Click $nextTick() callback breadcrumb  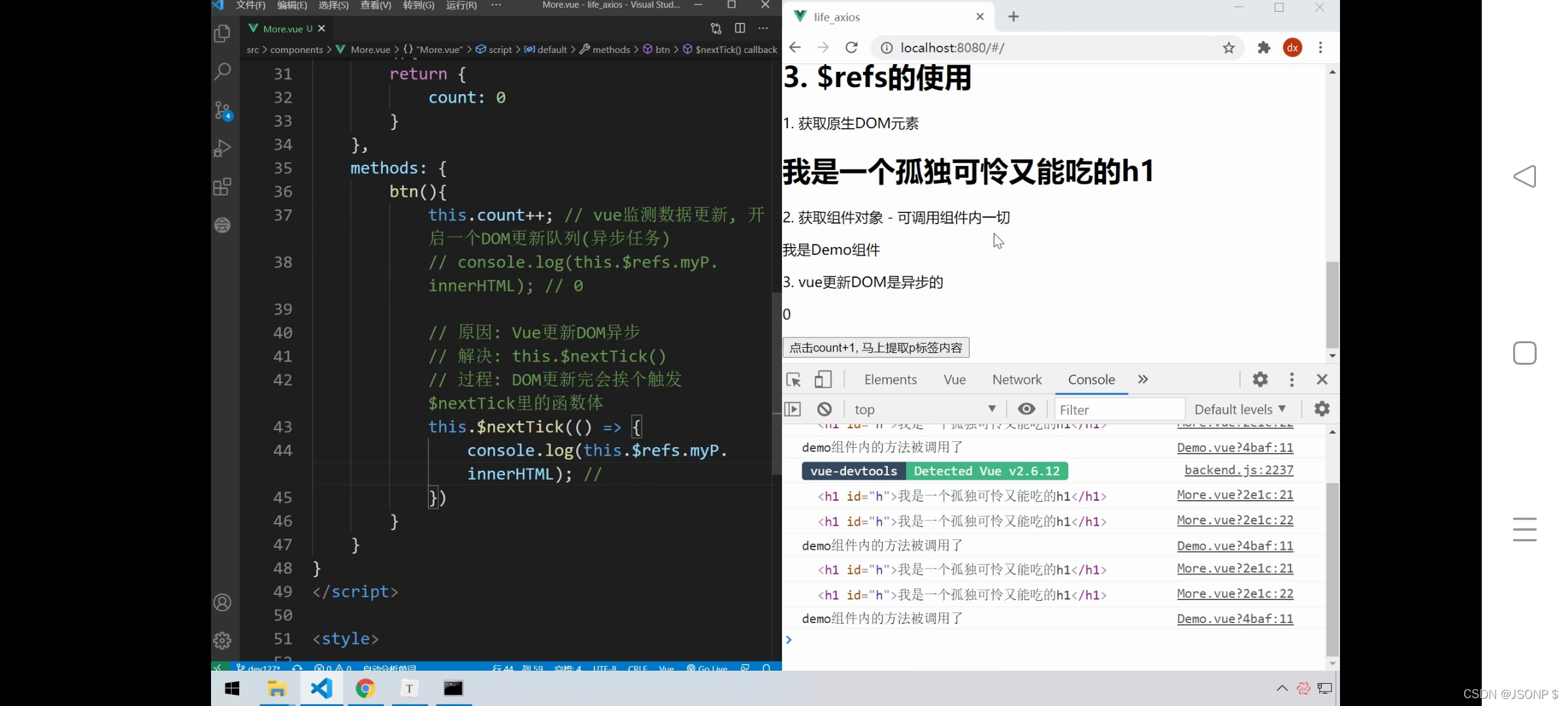point(730,50)
